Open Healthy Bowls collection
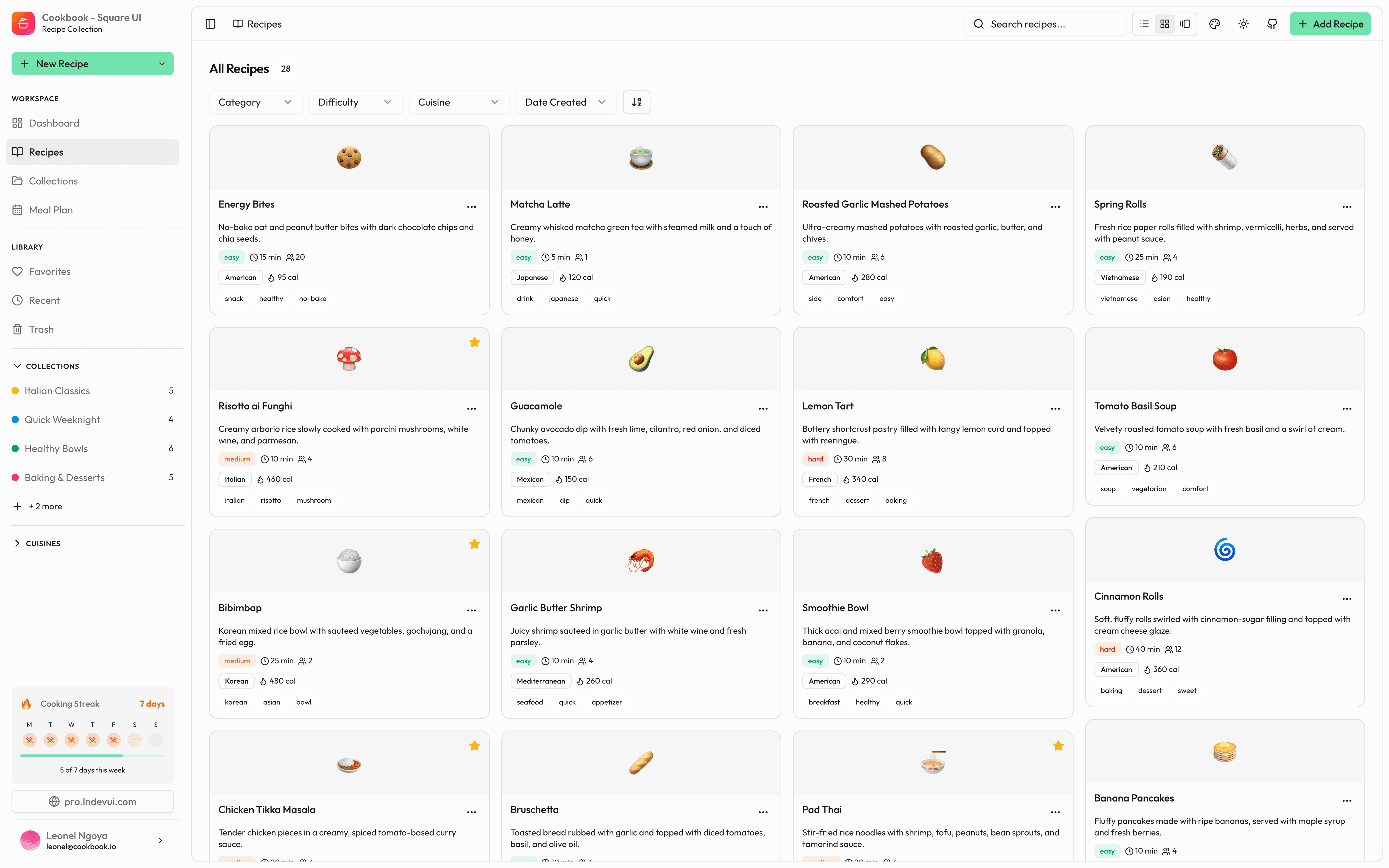 click(93, 448)
